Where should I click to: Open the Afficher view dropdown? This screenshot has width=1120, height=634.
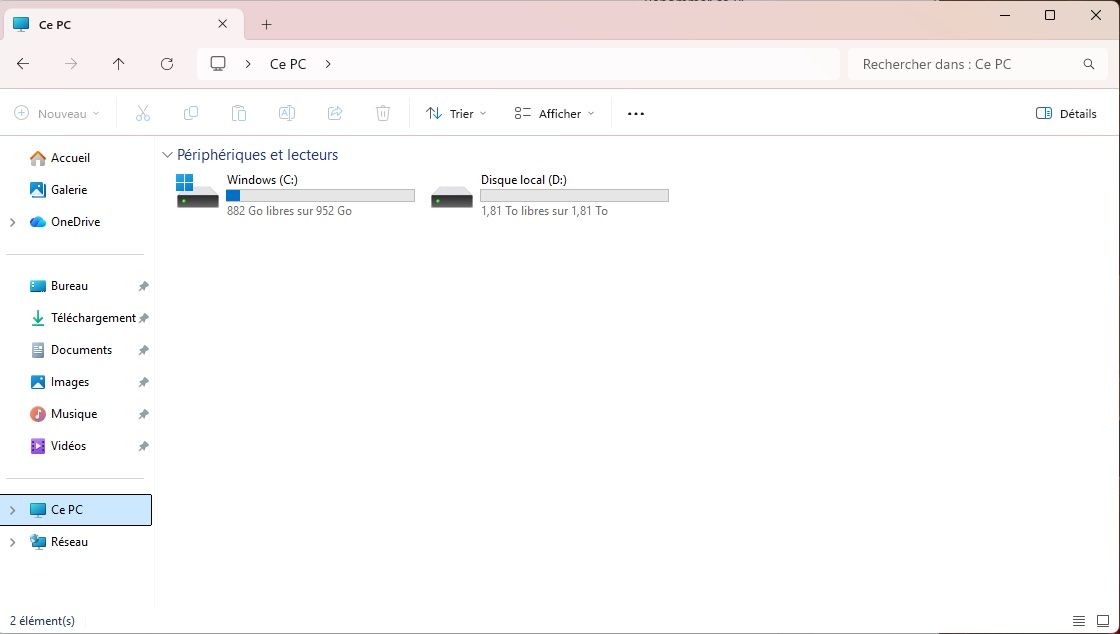click(554, 114)
